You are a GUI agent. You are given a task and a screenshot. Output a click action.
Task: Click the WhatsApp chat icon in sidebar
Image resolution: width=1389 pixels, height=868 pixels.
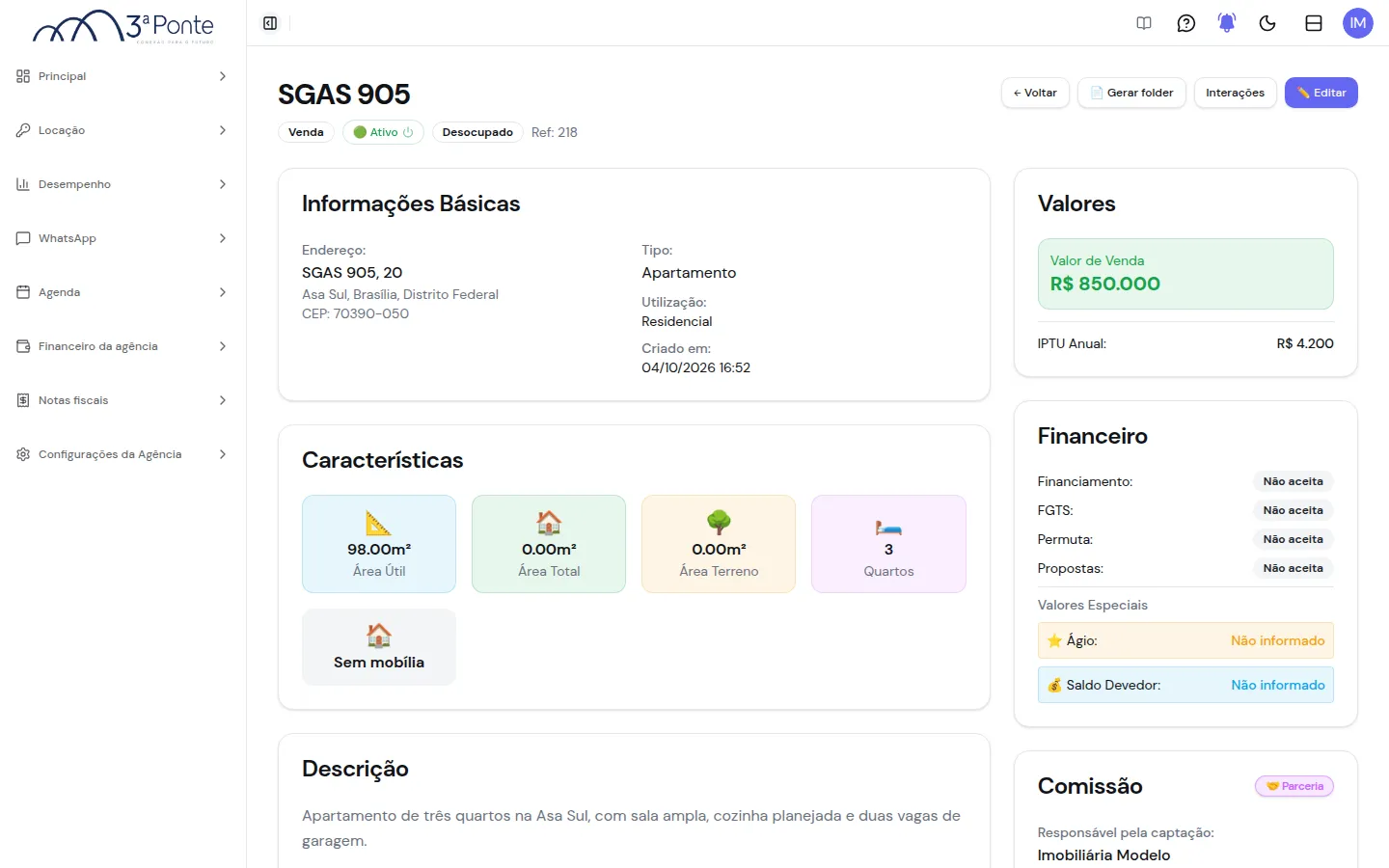(23, 238)
